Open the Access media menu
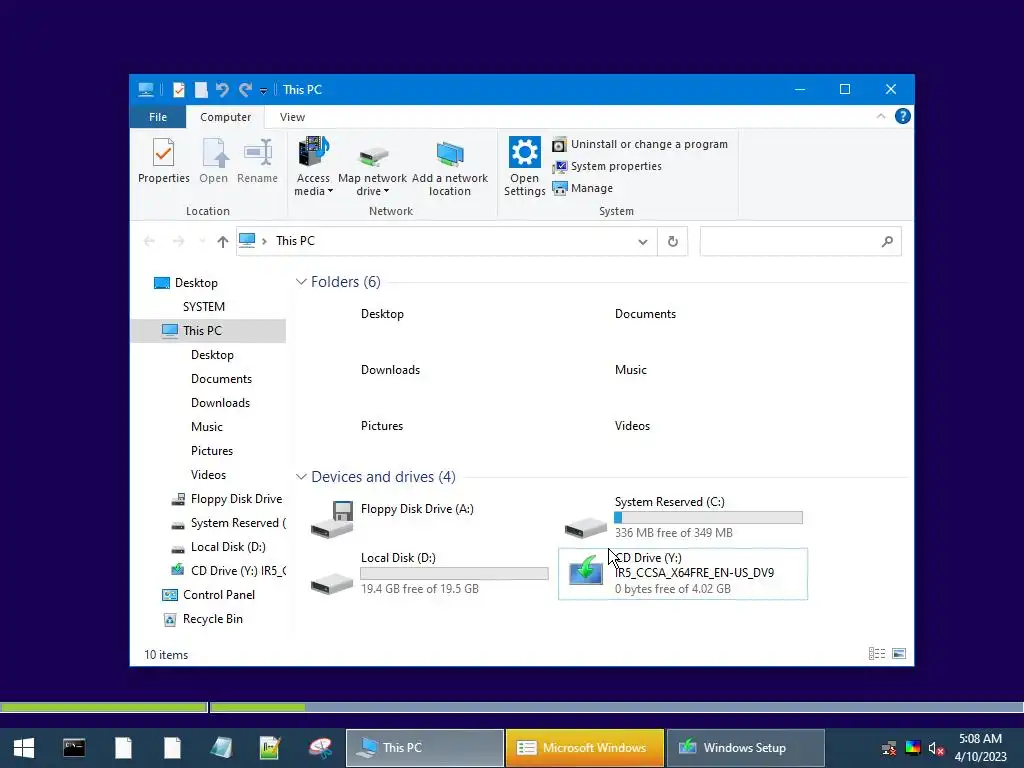The height and width of the screenshot is (768, 1024). pyautogui.click(x=313, y=167)
